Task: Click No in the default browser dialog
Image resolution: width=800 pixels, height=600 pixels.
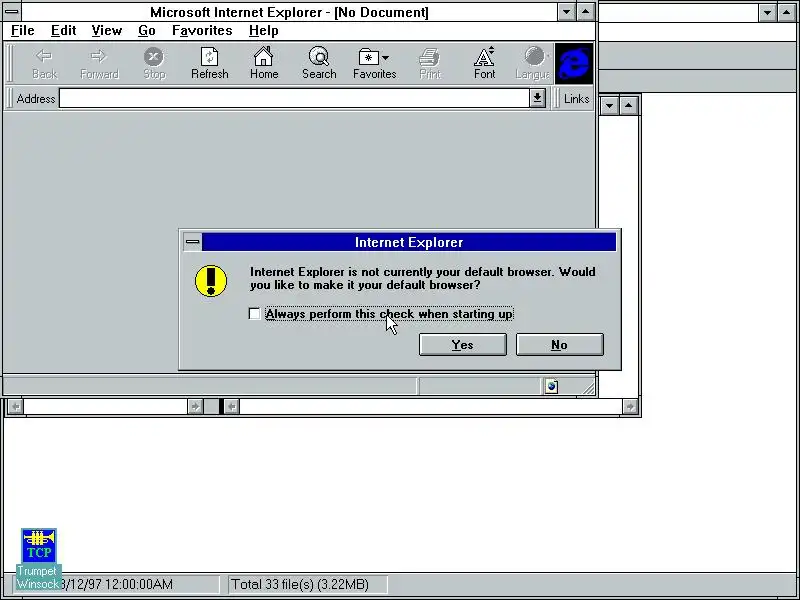Action: [x=560, y=344]
